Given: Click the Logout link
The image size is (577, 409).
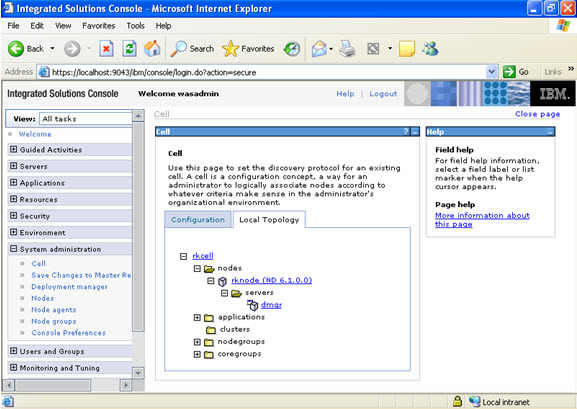Looking at the screenshot, I should click(x=383, y=94).
